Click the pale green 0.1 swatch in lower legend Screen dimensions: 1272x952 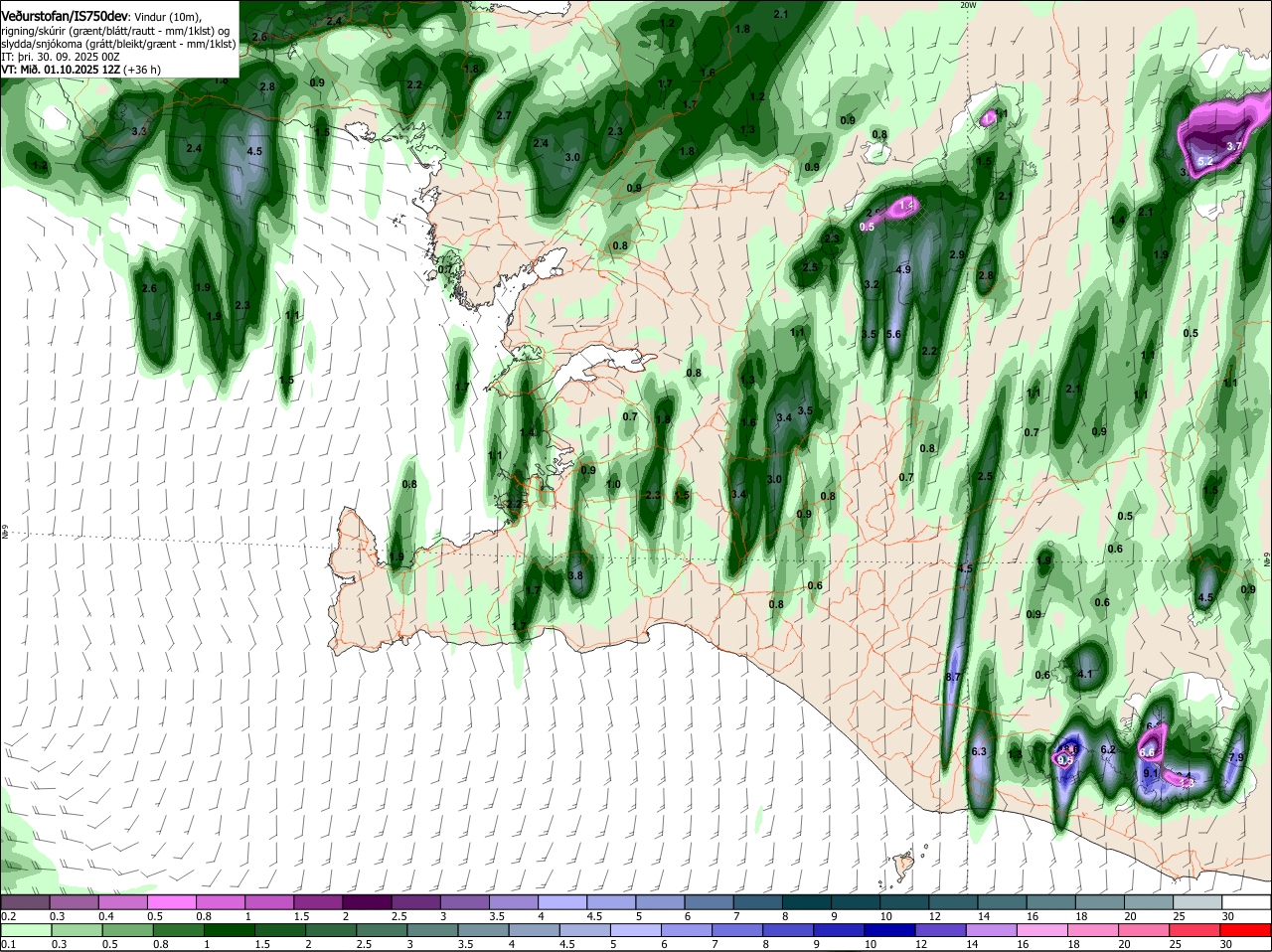(x=25, y=929)
